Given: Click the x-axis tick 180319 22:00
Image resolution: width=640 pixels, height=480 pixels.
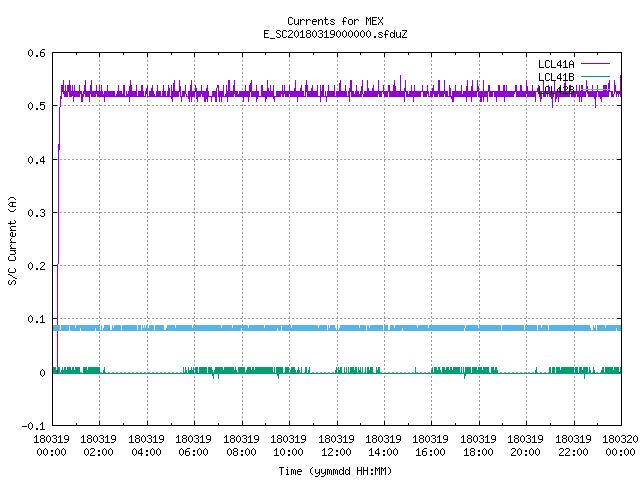Looking at the screenshot, I should (x=573, y=446).
